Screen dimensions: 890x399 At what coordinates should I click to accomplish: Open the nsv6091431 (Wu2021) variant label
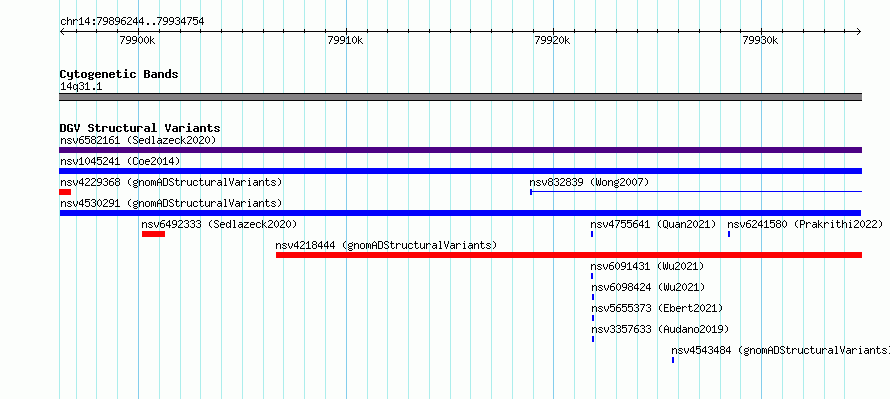[647, 266]
